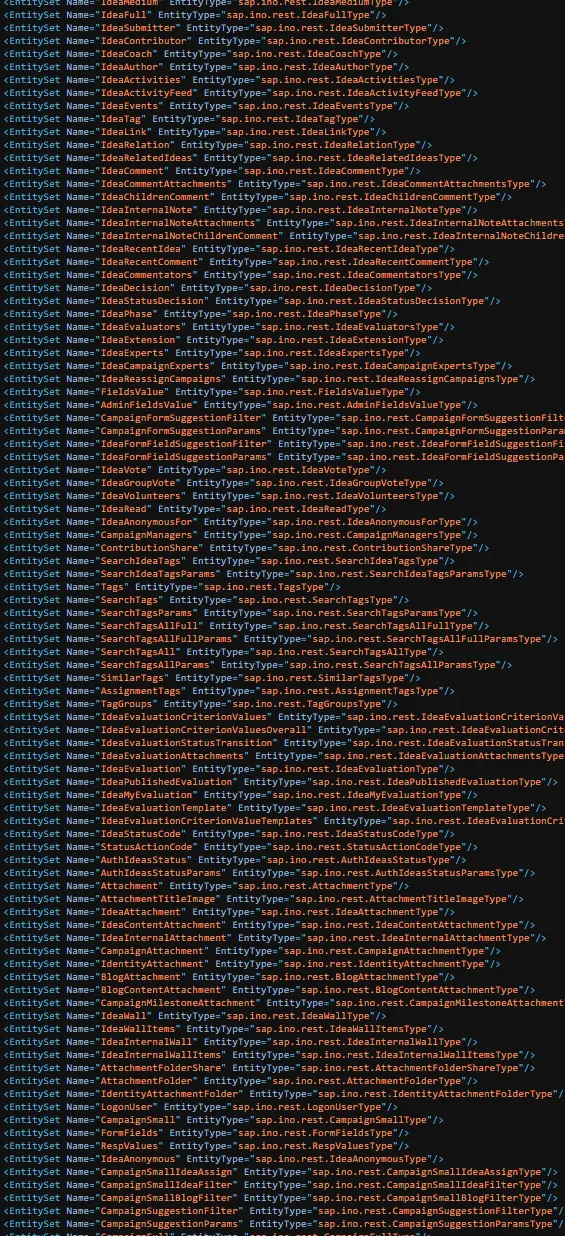Place cursor on "ContributionShare" Name value
This screenshot has width=565, height=1236.
point(150,548)
